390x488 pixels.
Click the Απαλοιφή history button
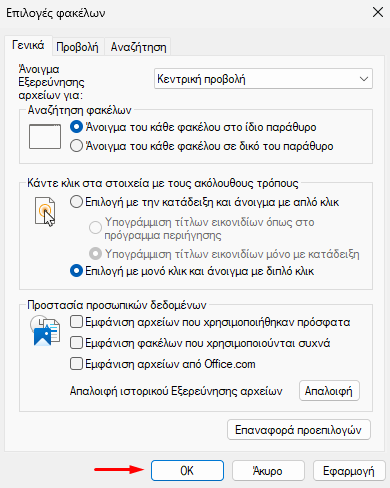click(329, 391)
